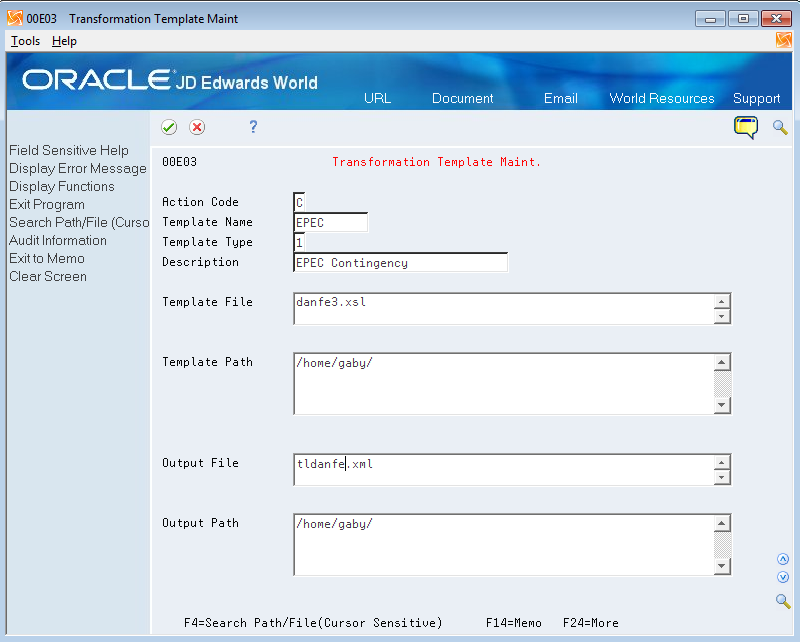Click the 00E03 program ID text in form
This screenshot has height=642, width=800.
[x=179, y=162]
